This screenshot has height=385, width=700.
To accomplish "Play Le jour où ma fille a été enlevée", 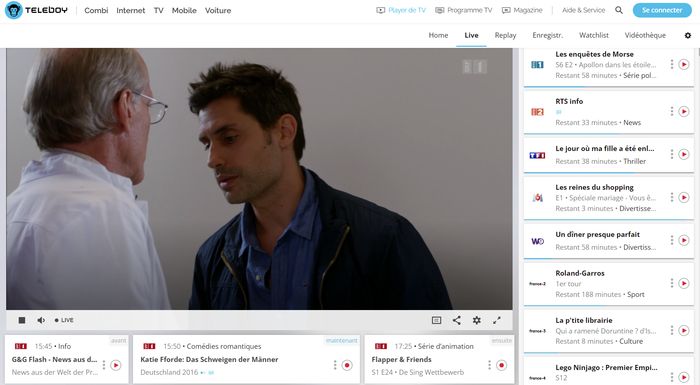I will point(684,154).
